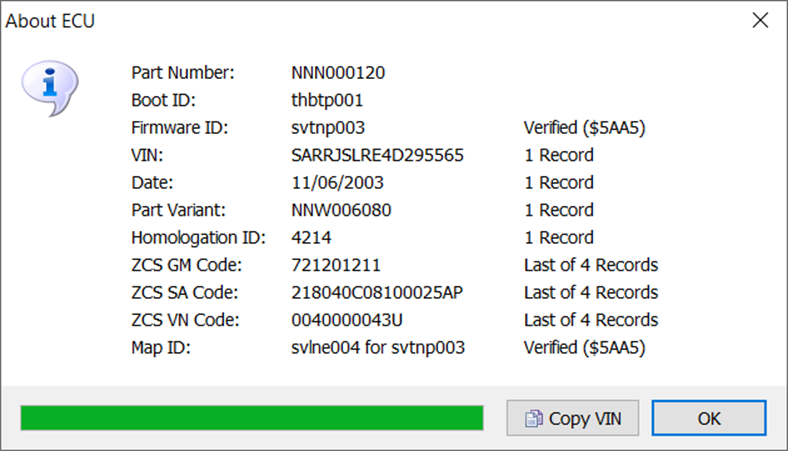This screenshot has width=788, height=451.
Task: Click the green progress bar
Action: (252, 418)
